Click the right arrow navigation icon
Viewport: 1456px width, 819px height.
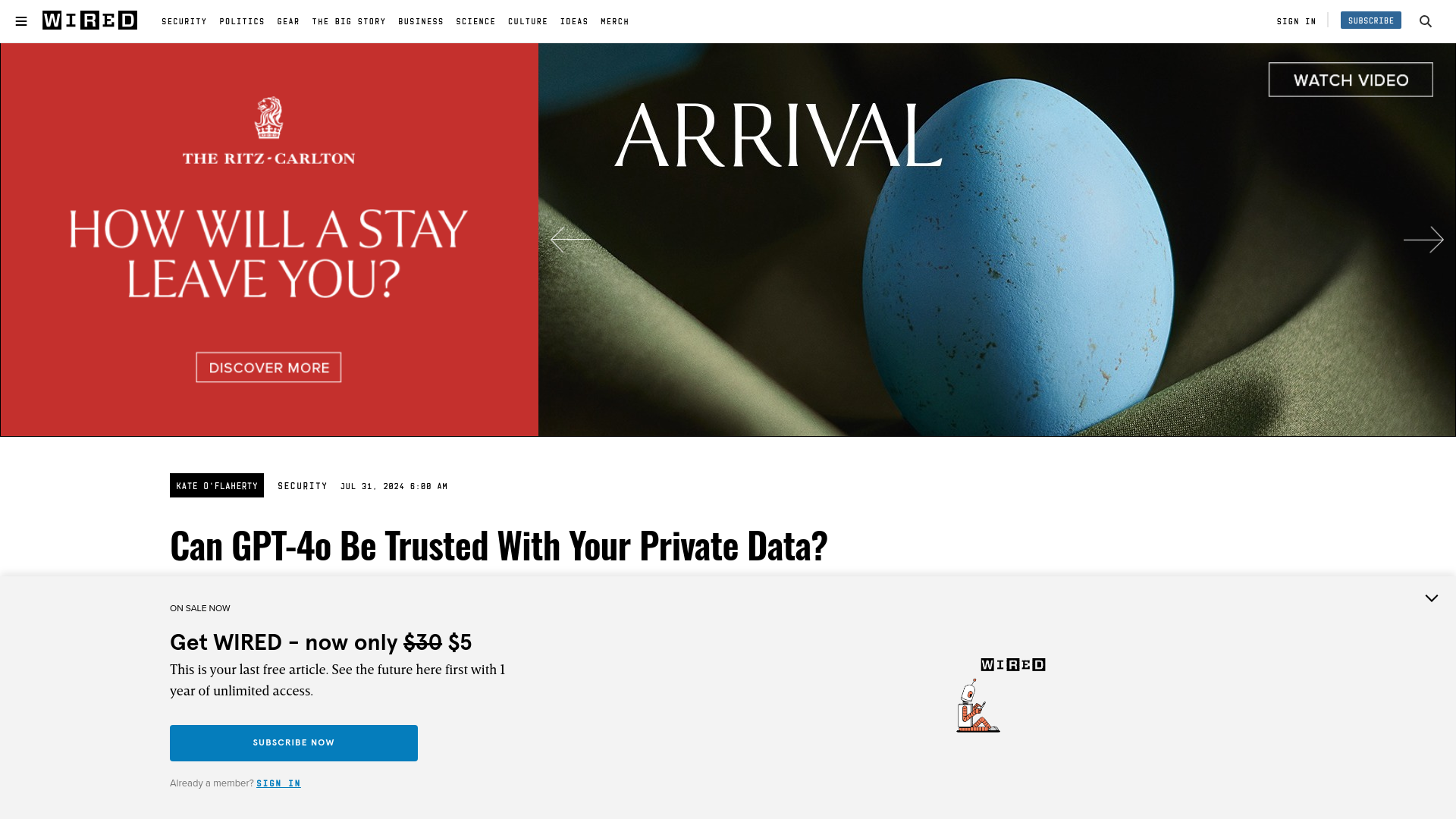1423,240
